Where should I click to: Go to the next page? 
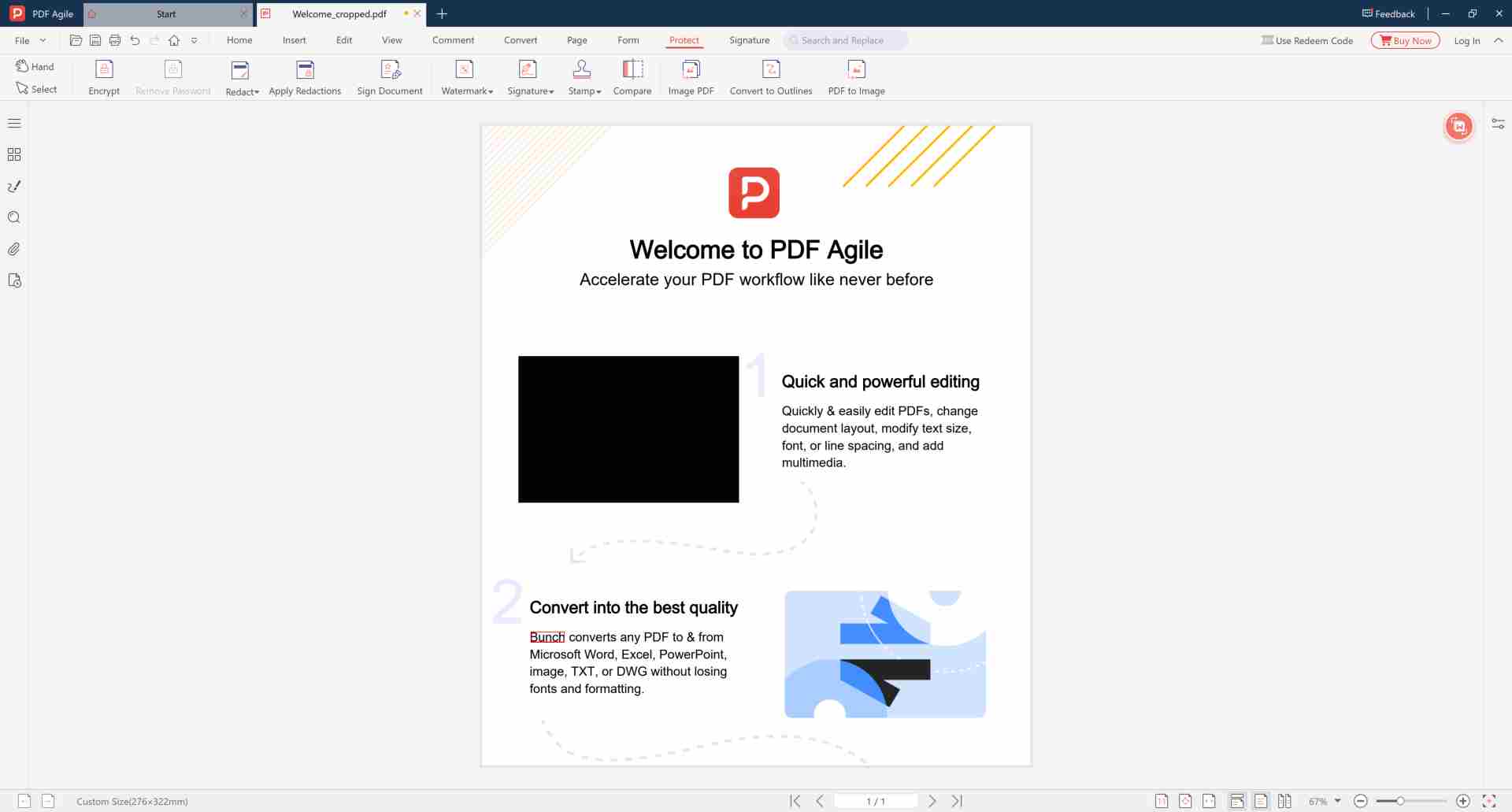coord(932,801)
